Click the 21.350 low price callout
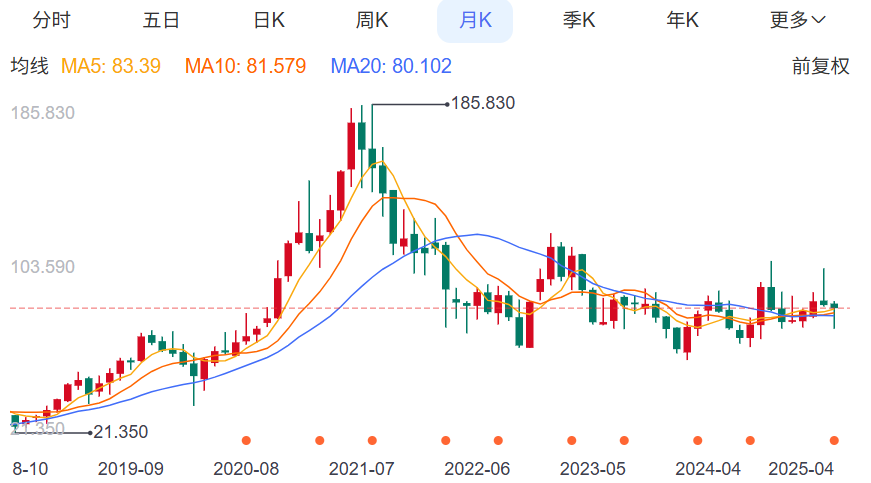The width and height of the screenshot is (871, 483). pos(121,432)
